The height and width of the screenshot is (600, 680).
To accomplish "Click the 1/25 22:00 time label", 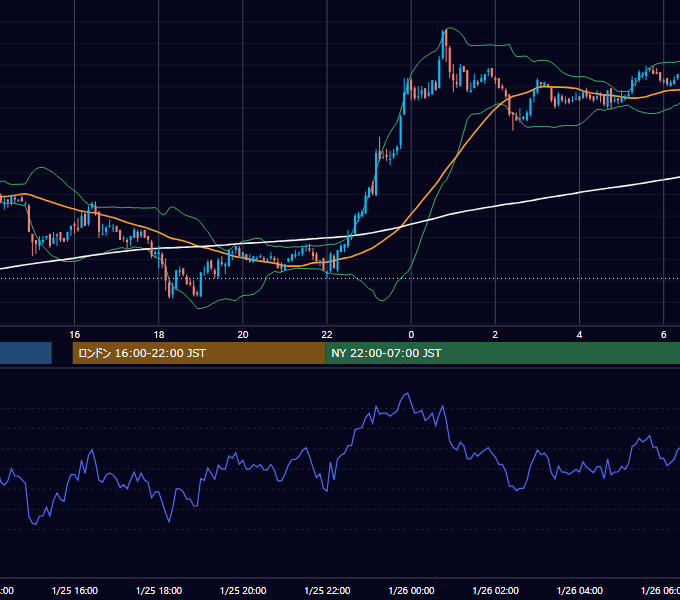I will tap(327, 590).
